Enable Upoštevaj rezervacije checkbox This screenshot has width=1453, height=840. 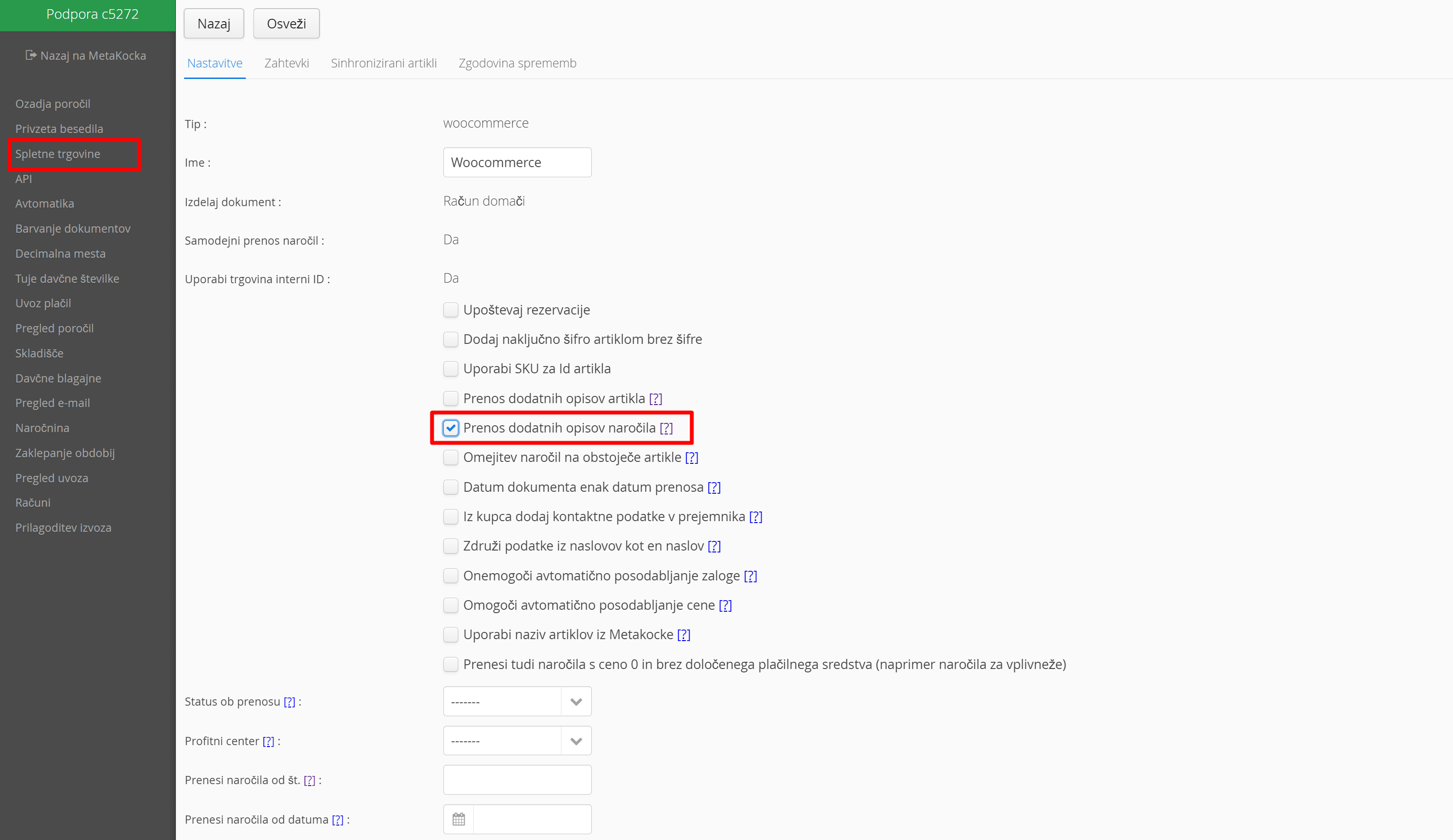pyautogui.click(x=451, y=310)
